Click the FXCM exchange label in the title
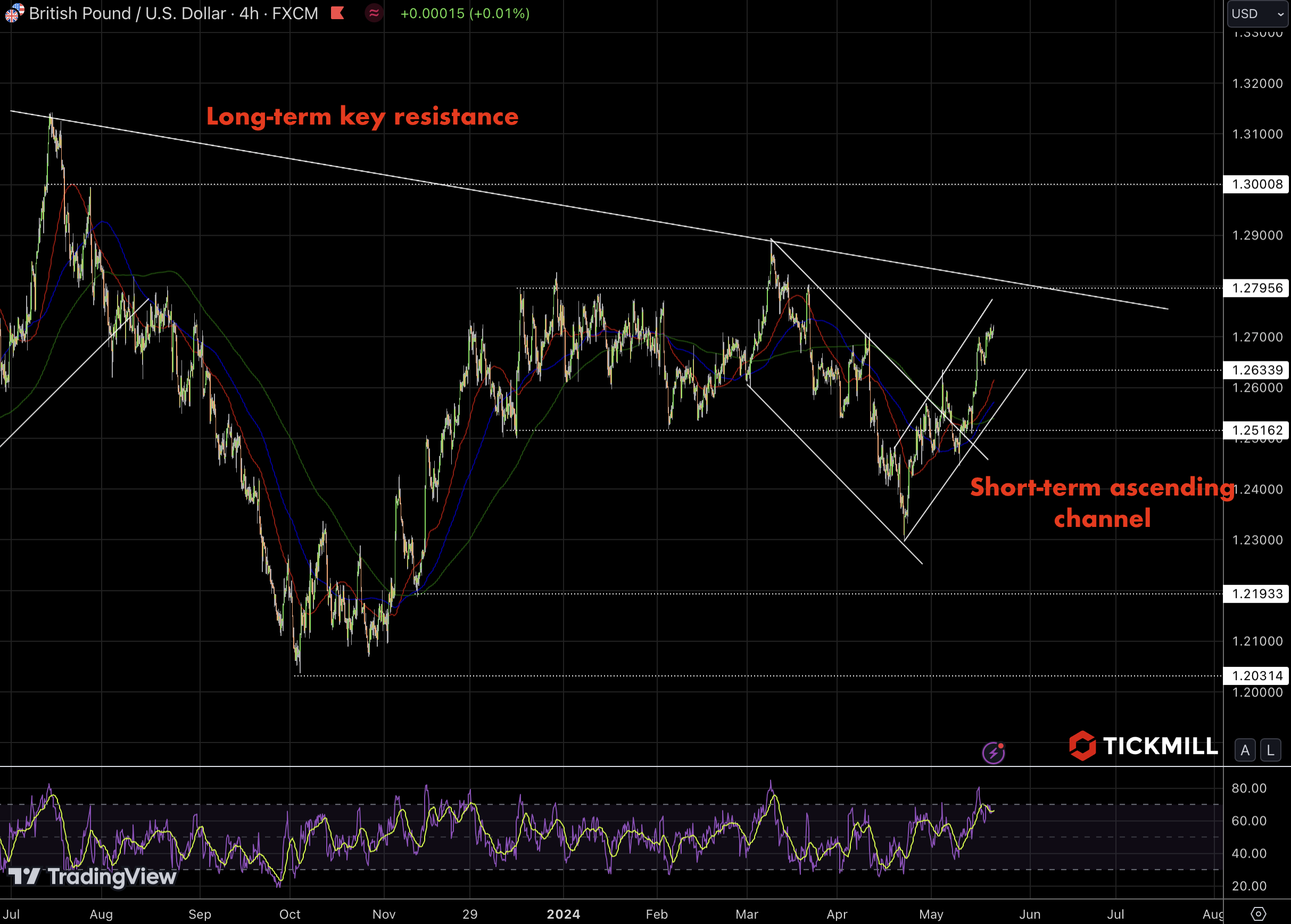The image size is (1291, 924). coord(295,13)
